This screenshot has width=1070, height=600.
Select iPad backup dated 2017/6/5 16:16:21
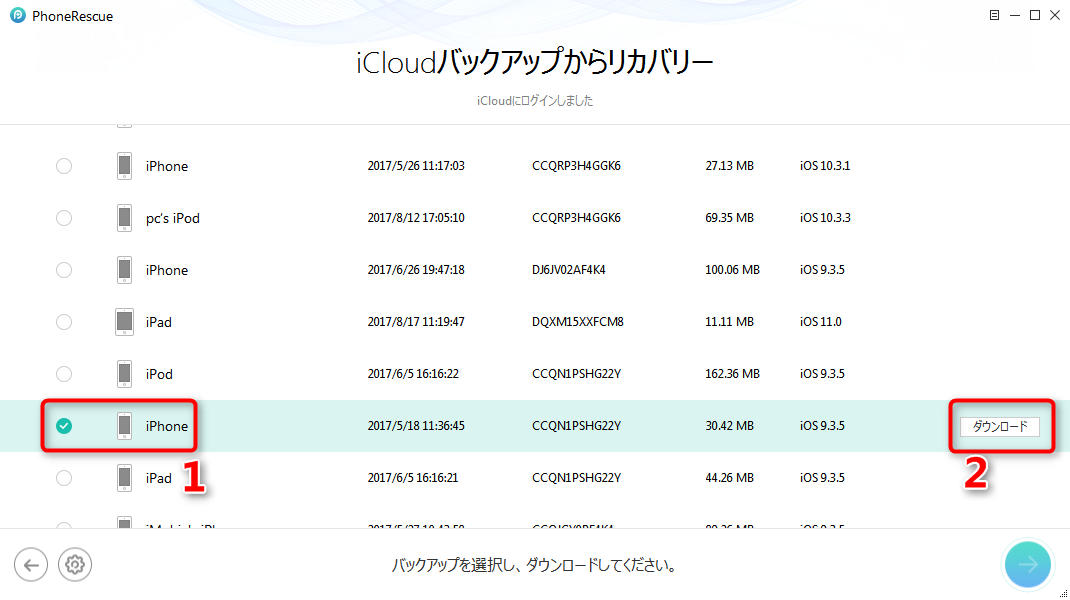64,477
